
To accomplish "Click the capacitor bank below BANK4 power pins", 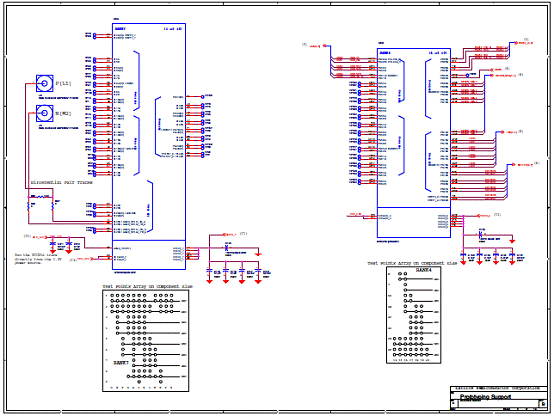I will coord(493,257).
